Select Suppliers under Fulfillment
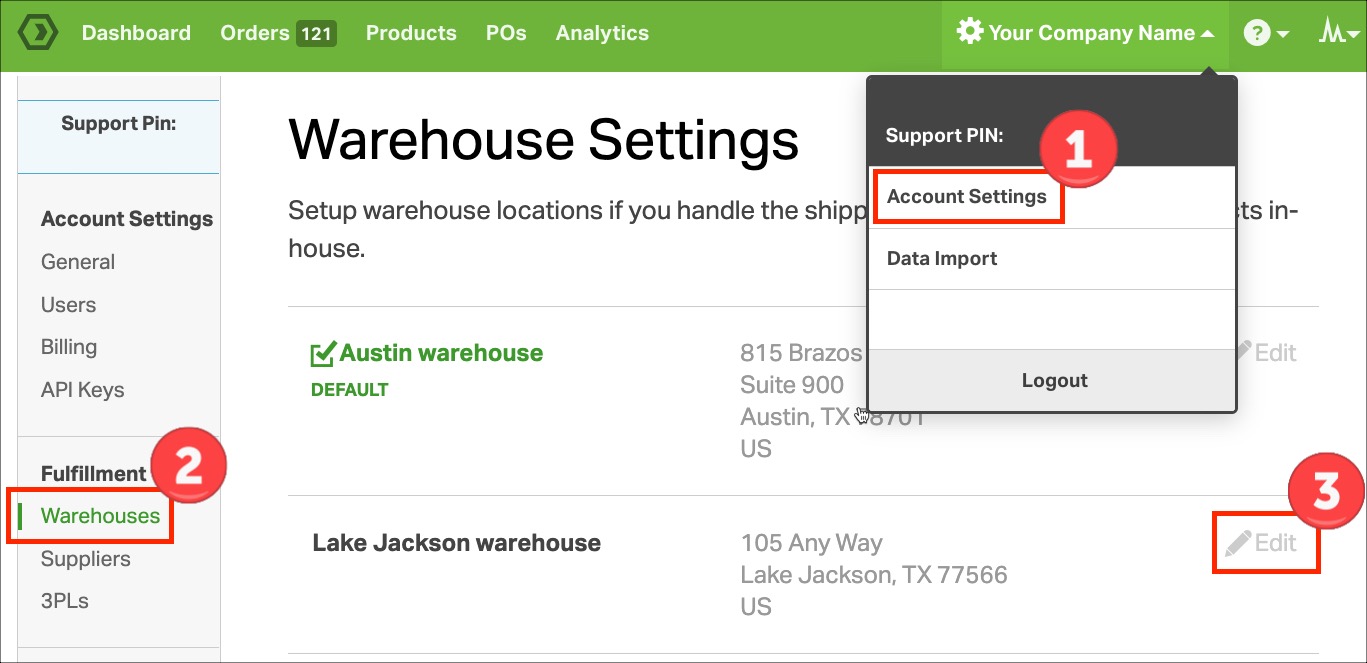 [x=85, y=559]
